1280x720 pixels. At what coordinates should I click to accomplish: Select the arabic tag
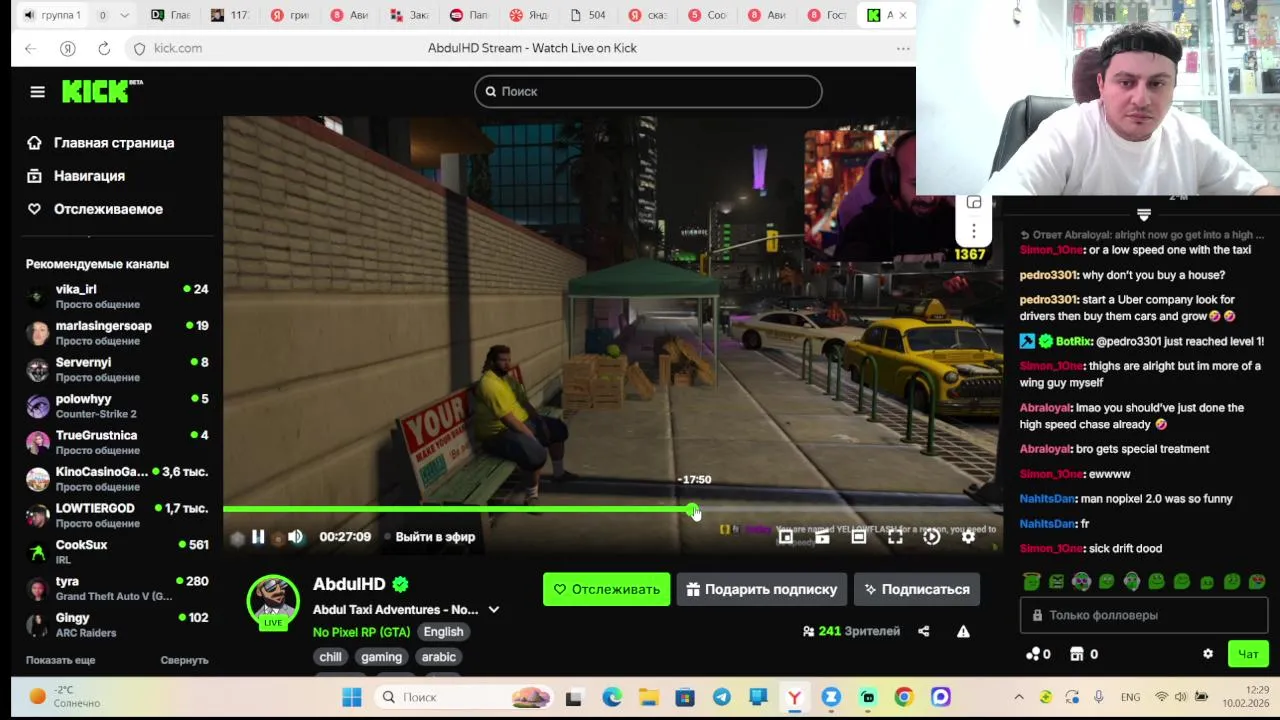[x=438, y=657]
